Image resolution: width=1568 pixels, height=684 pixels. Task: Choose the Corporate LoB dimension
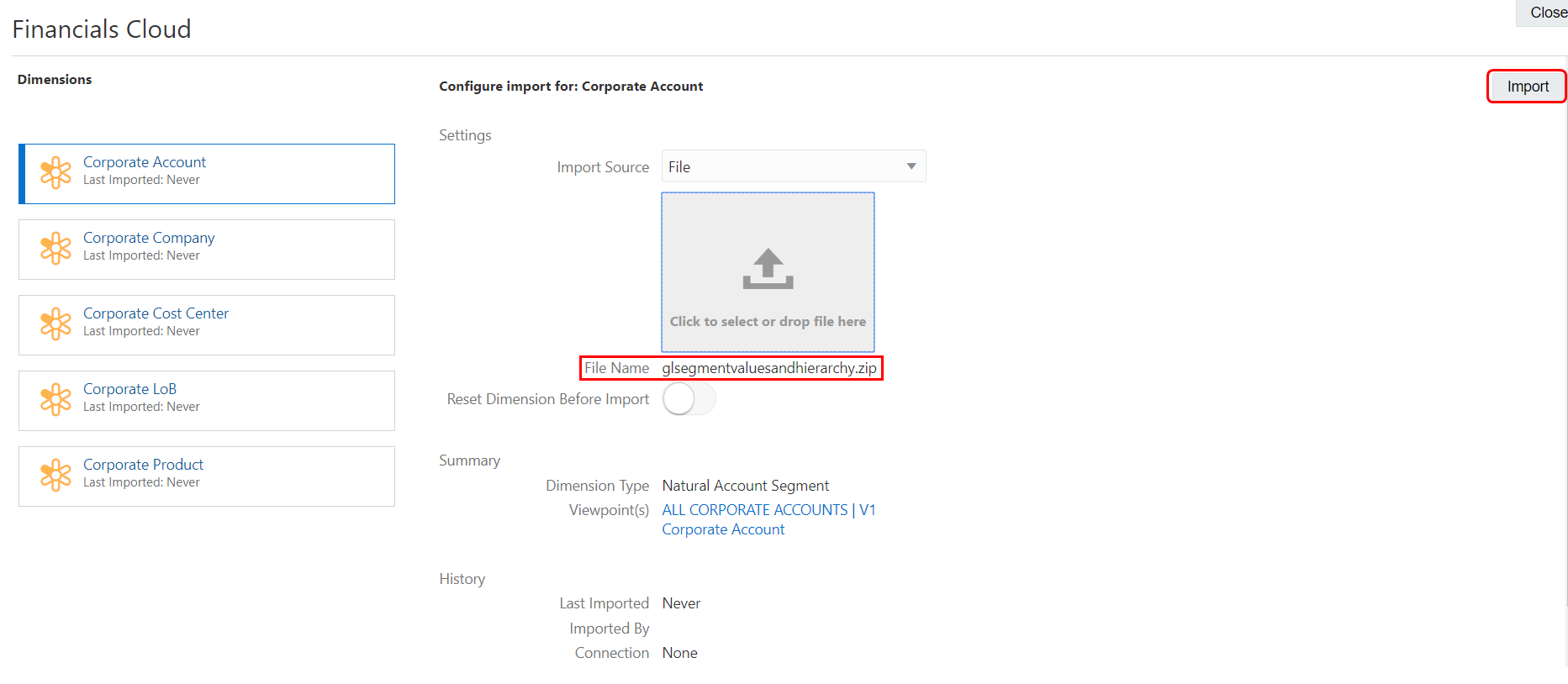click(129, 389)
